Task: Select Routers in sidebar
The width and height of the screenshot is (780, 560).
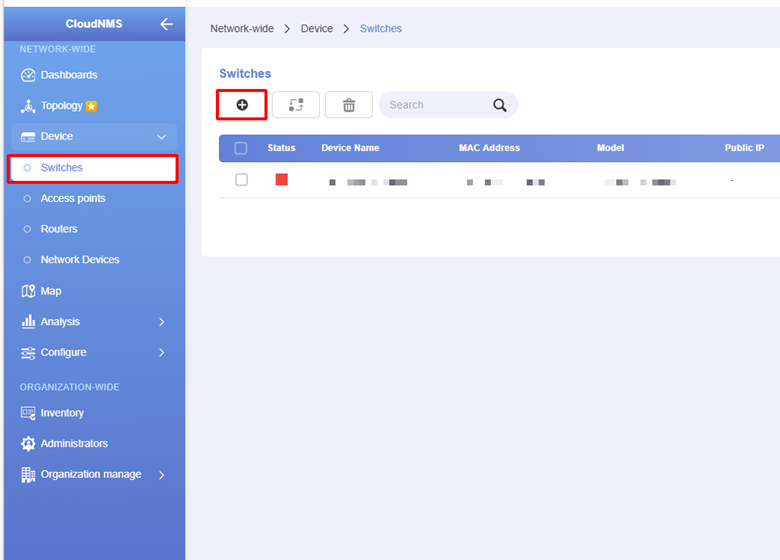Action: pyautogui.click(x=59, y=229)
